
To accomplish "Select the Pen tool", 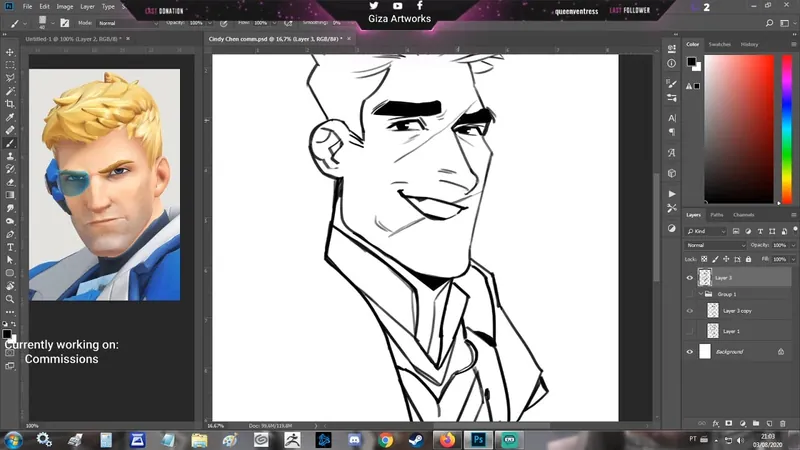I will pyautogui.click(x=10, y=234).
